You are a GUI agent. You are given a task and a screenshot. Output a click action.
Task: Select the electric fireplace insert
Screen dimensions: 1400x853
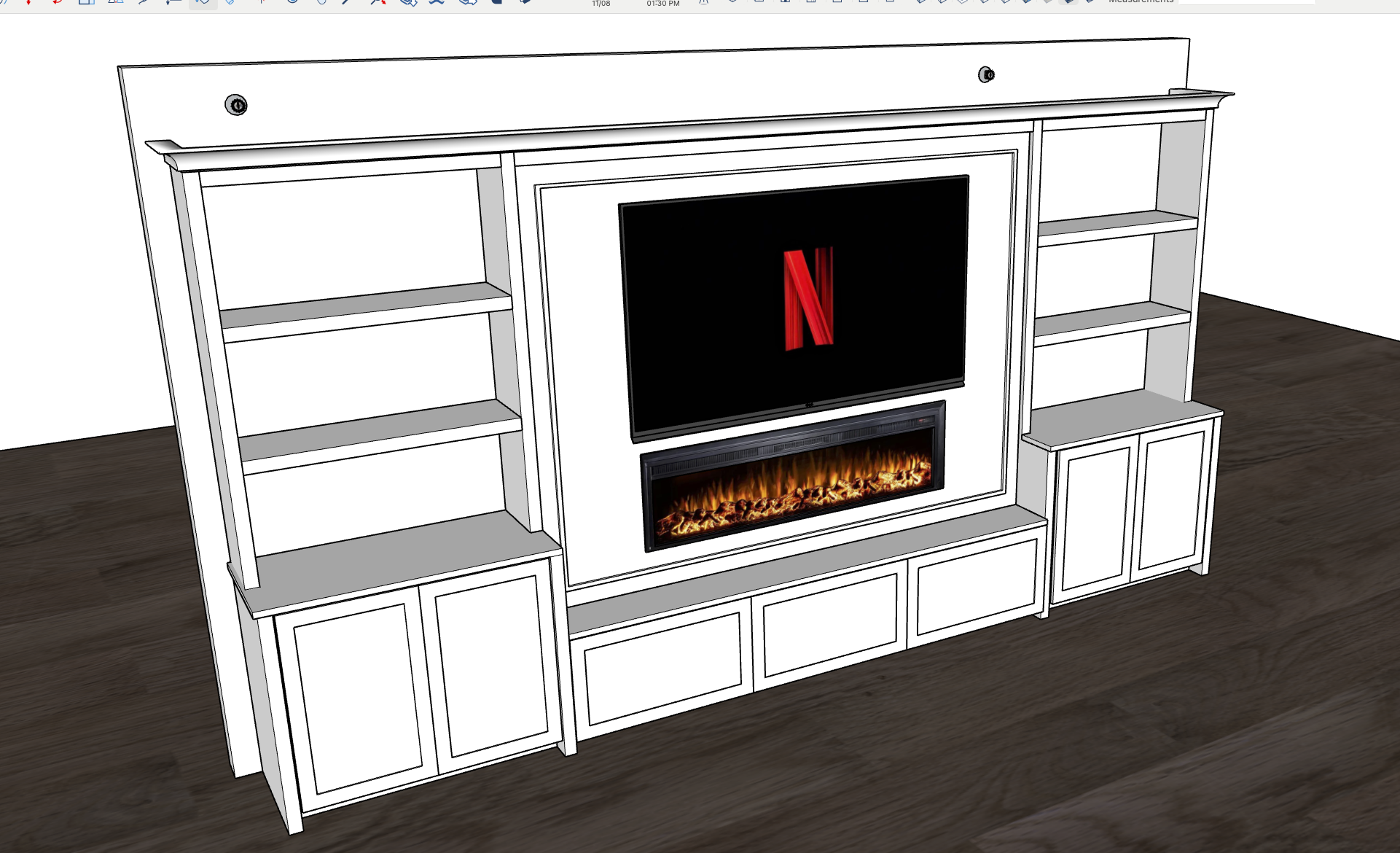click(793, 478)
